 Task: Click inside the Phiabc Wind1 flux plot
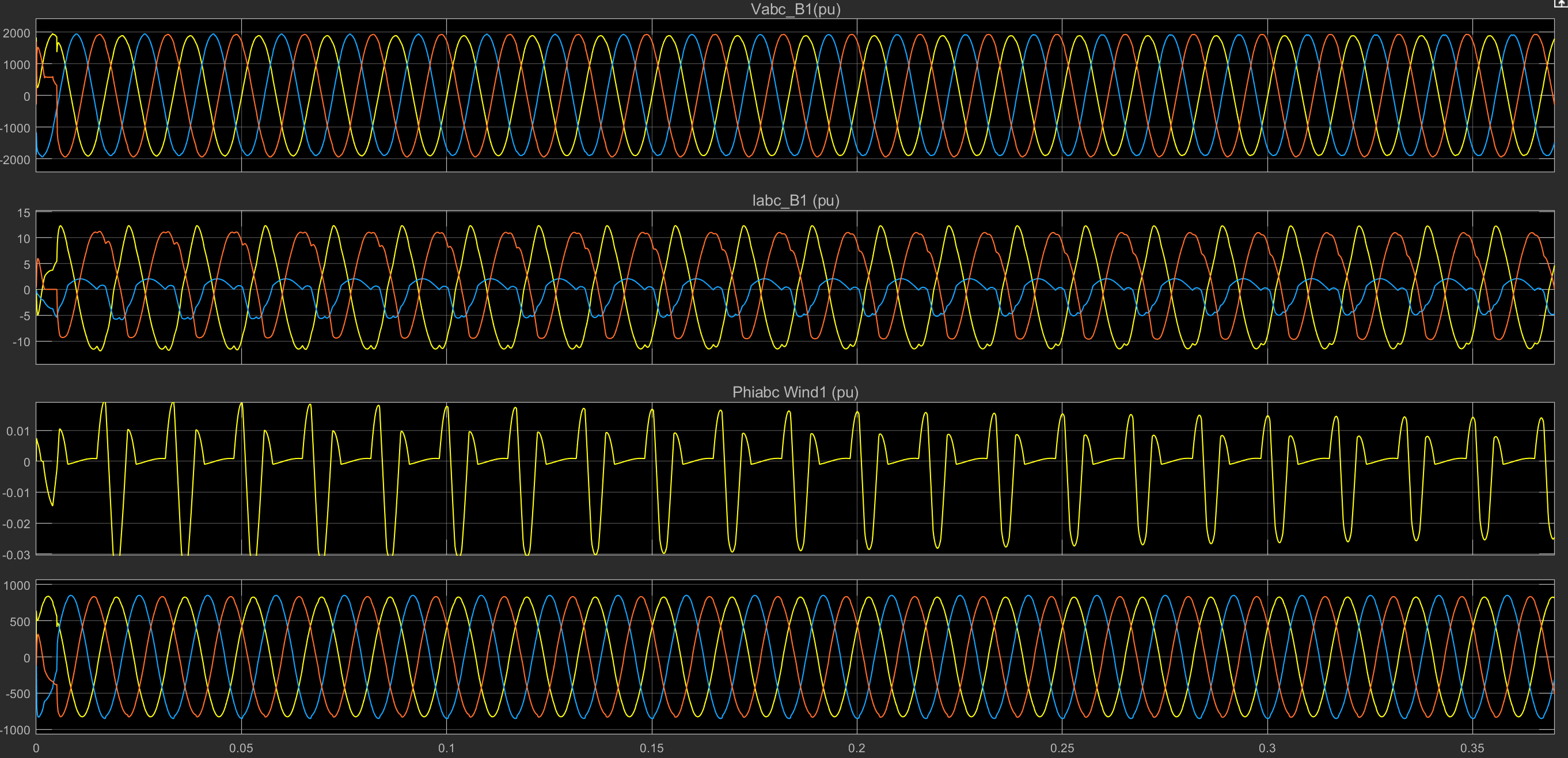point(795,479)
